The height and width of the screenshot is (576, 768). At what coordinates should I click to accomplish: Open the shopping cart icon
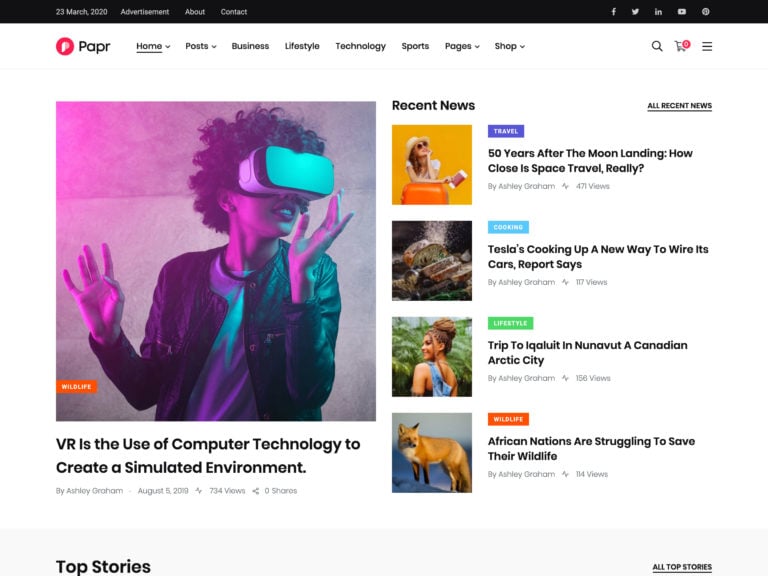682,46
